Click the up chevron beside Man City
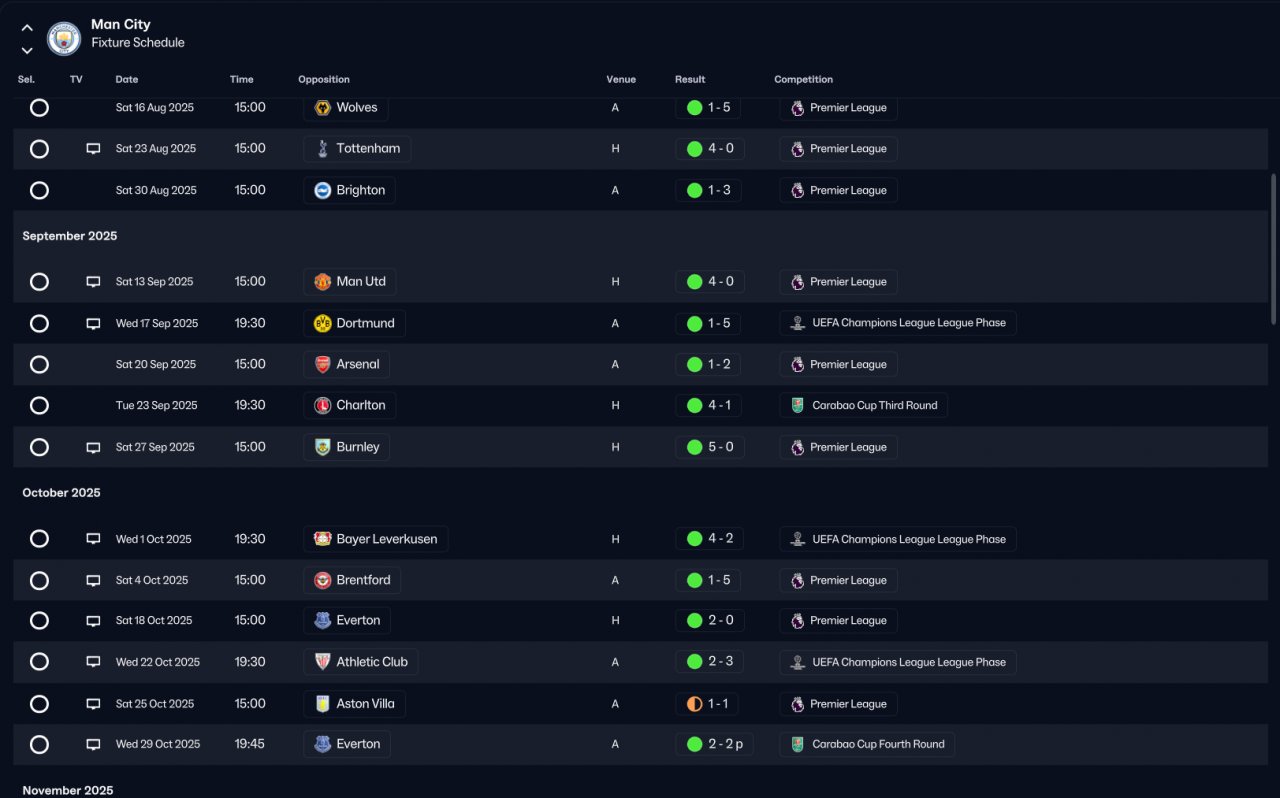 [x=27, y=28]
